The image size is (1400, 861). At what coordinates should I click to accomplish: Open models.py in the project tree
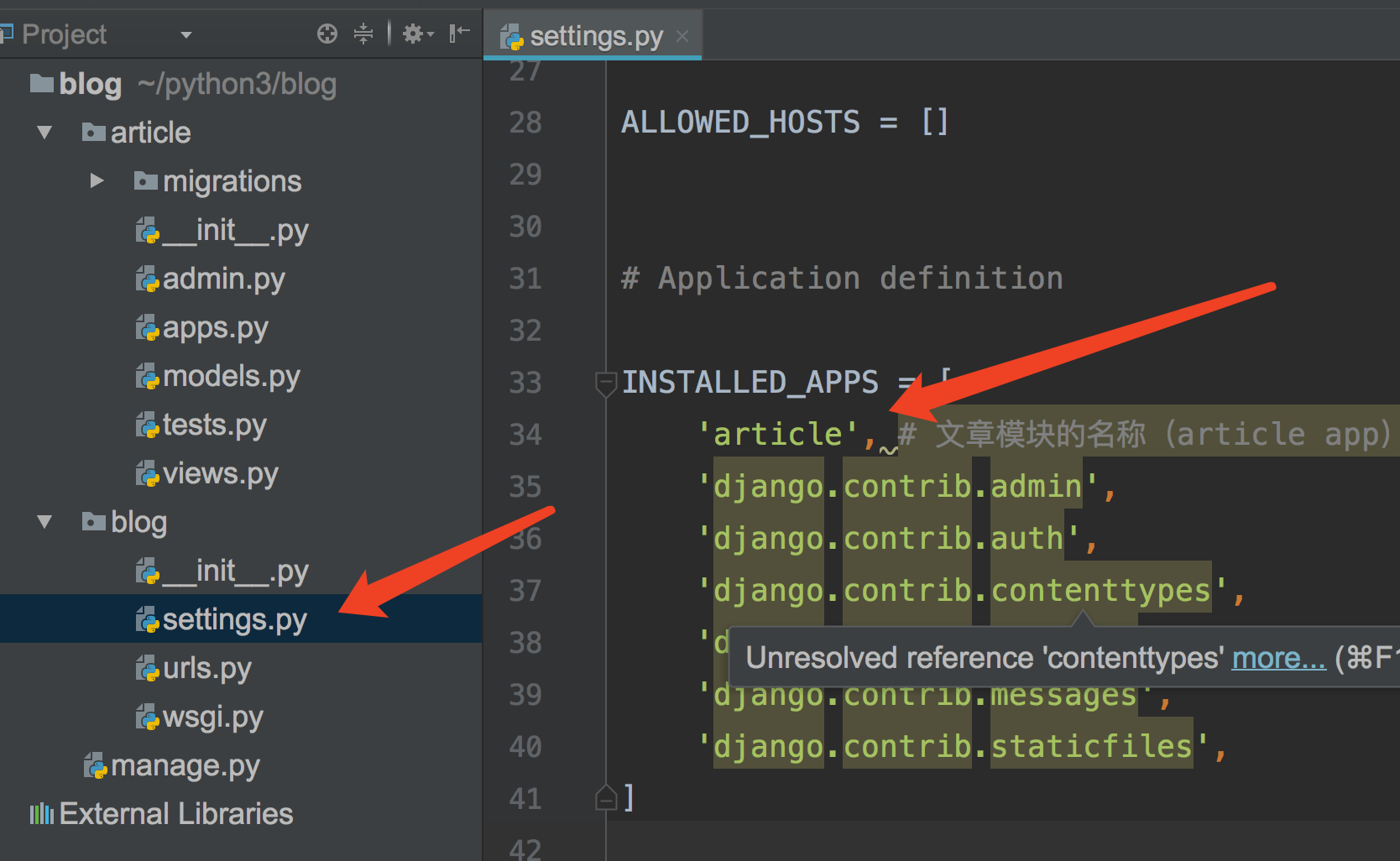[x=231, y=377]
